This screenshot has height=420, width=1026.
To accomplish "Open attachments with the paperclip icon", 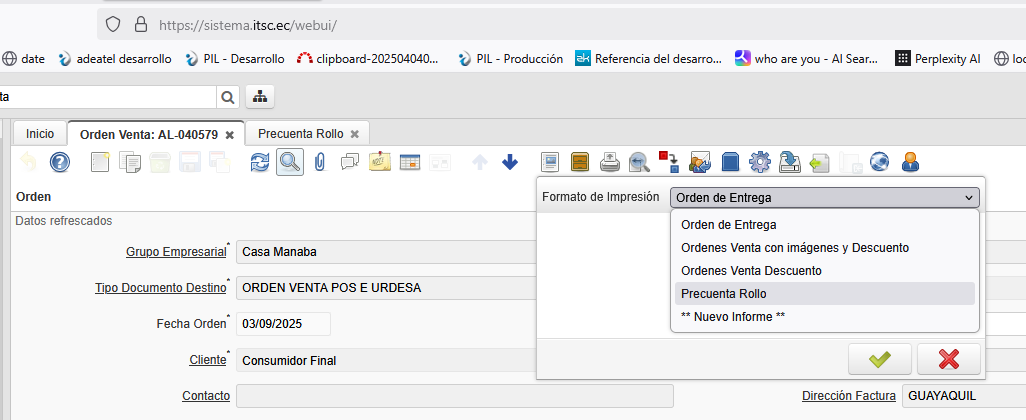I will point(320,162).
